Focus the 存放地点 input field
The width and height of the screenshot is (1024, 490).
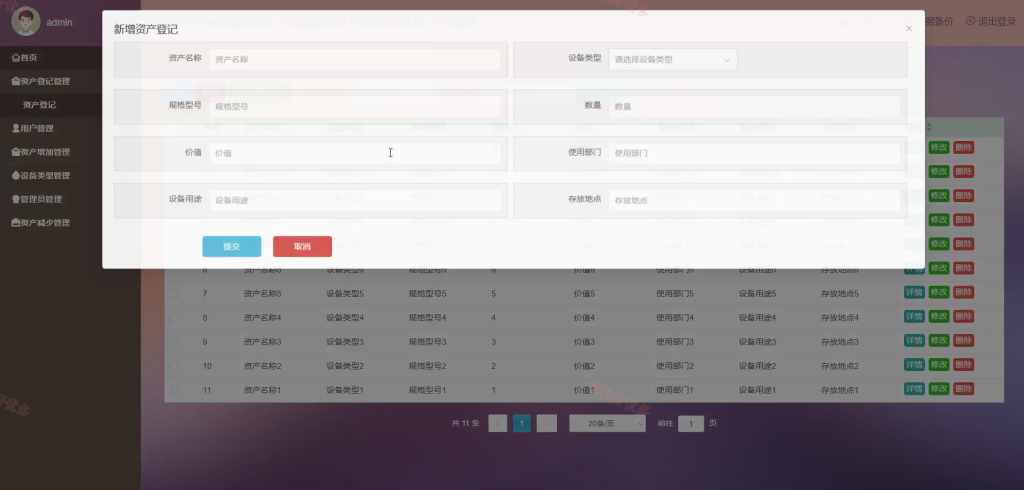click(754, 201)
